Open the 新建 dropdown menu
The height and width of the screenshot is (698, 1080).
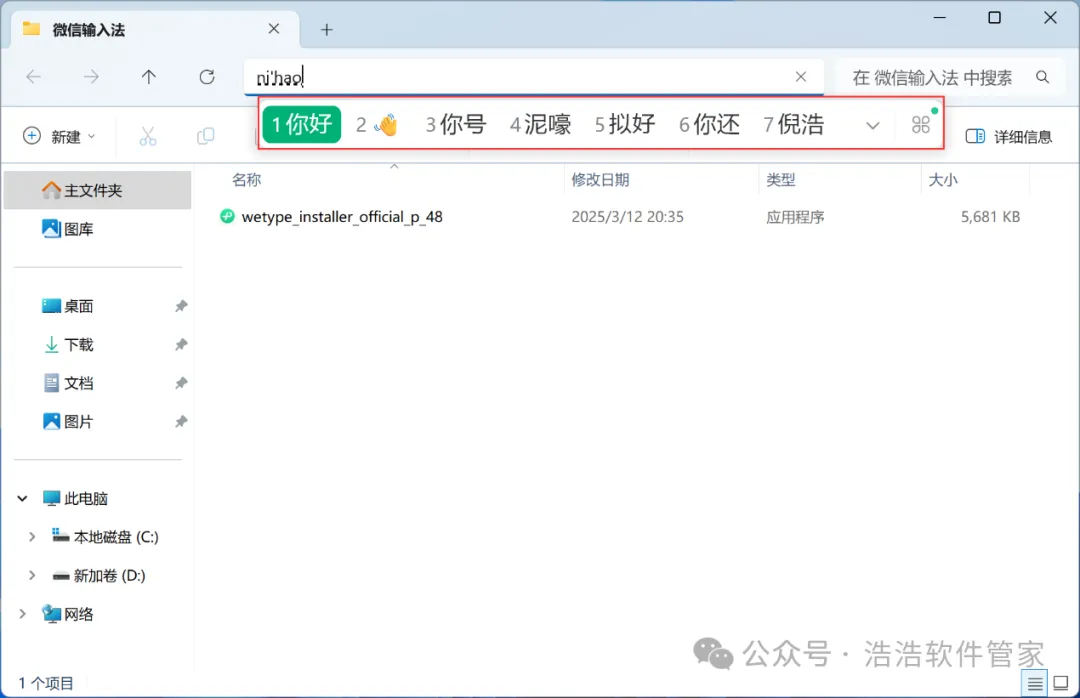point(59,136)
